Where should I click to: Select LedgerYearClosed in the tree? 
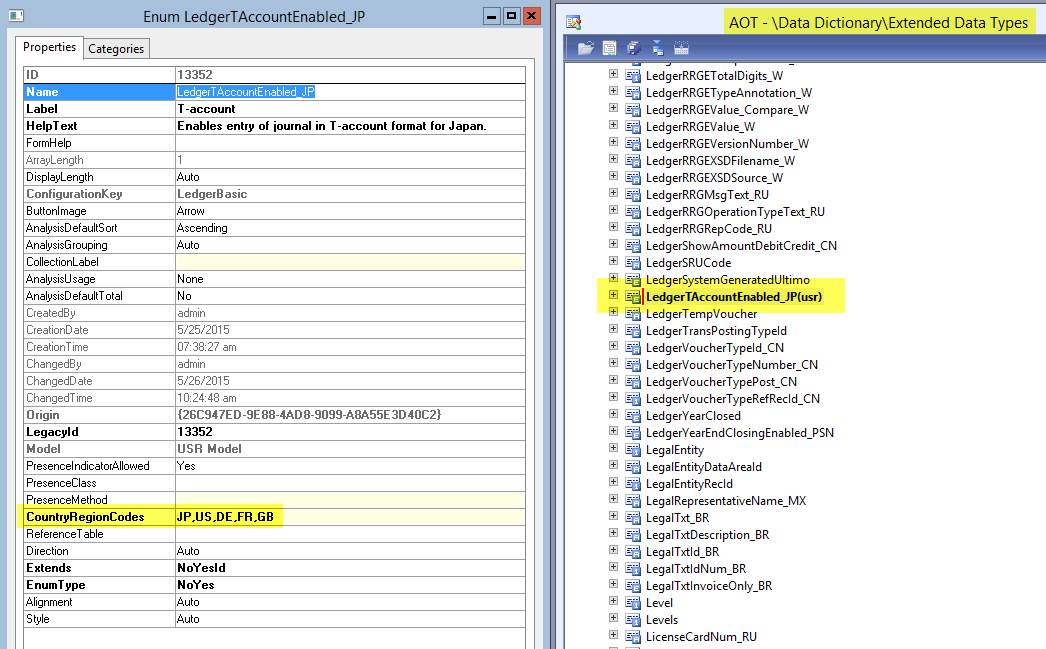[x=693, y=416]
